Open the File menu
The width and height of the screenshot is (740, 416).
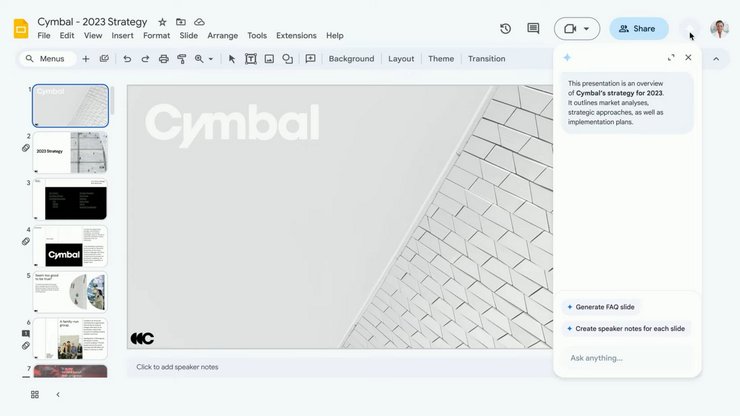point(44,36)
